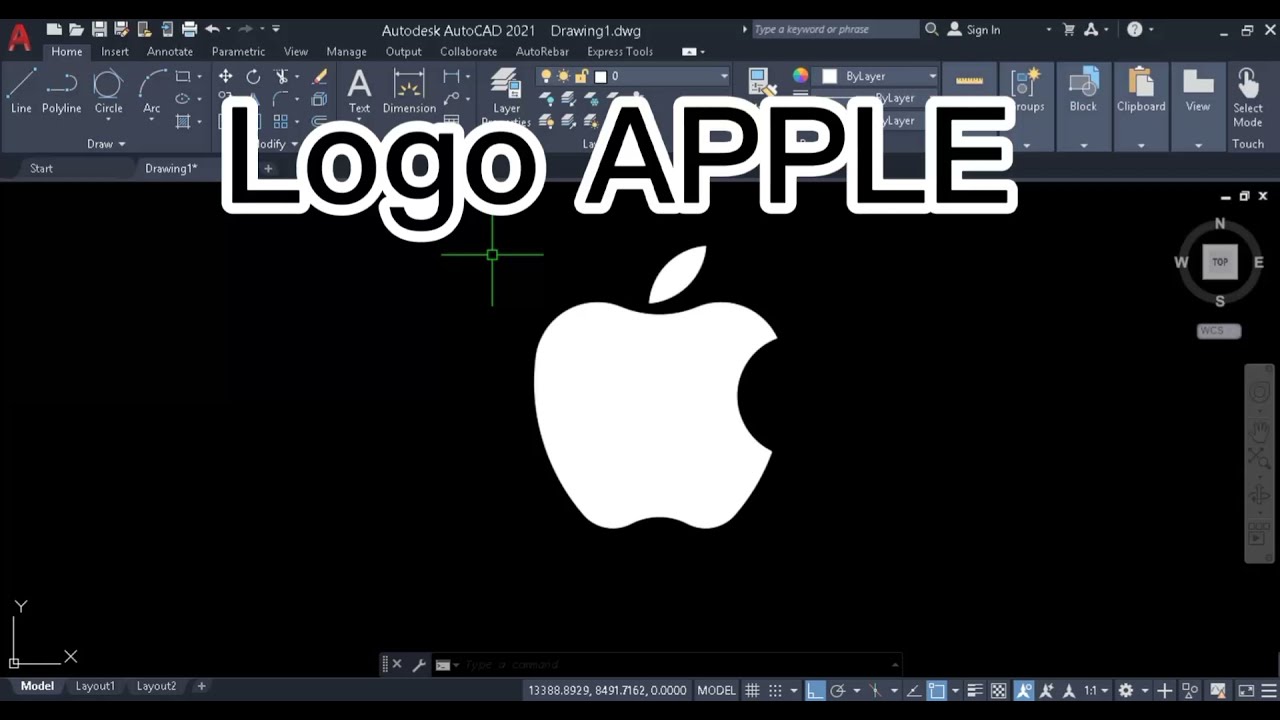Open the object color wheel
Viewport: 1280px width, 720px height.
coord(800,75)
